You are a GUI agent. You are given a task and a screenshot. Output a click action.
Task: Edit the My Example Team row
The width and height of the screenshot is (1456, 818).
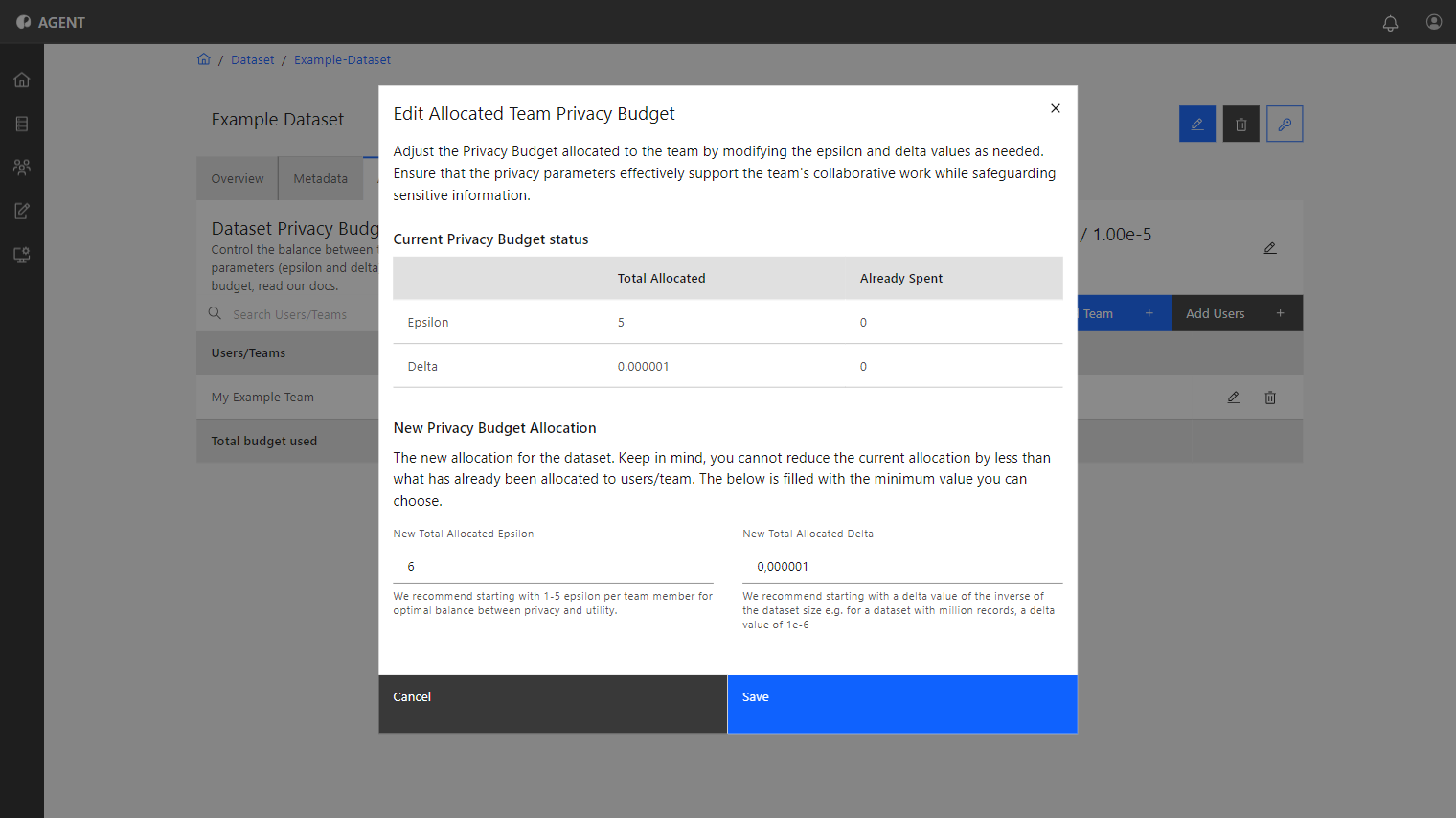tap(1234, 398)
